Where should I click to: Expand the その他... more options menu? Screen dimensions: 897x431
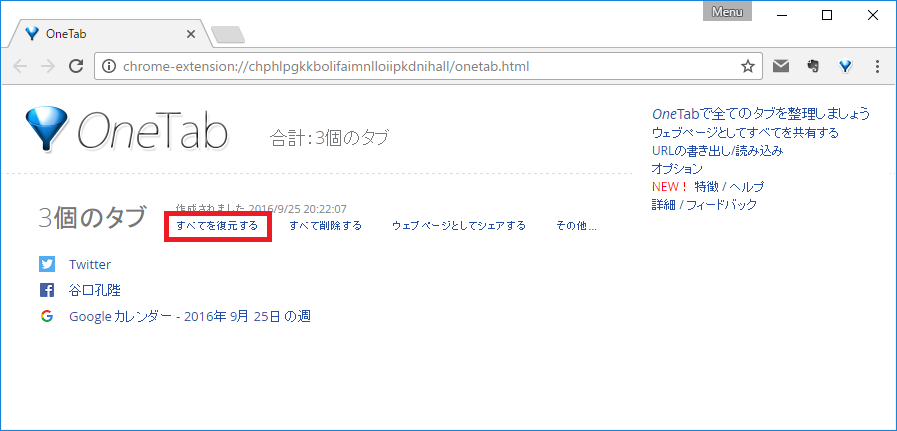tap(576, 226)
